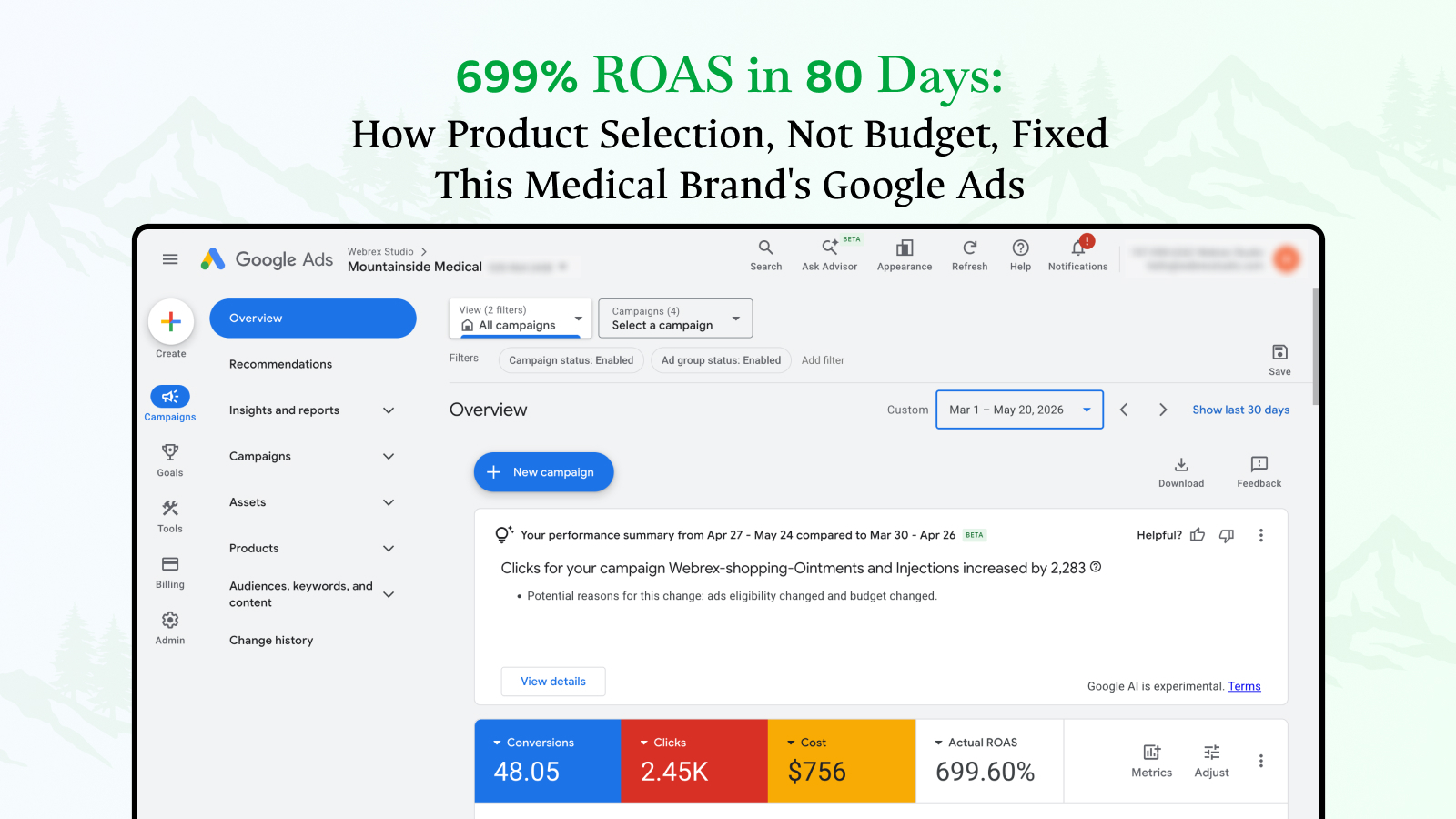Open the Metrics selector

(1152, 761)
